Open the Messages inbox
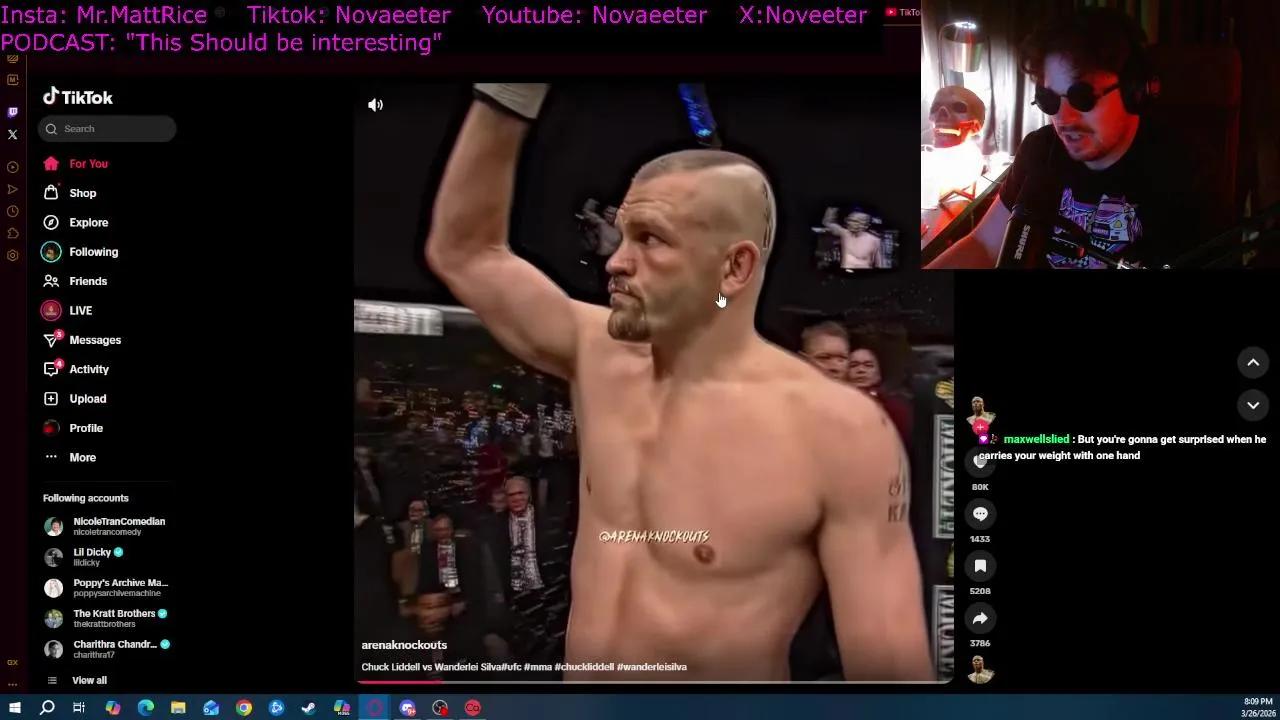The width and height of the screenshot is (1280, 720). pyautogui.click(x=94, y=340)
